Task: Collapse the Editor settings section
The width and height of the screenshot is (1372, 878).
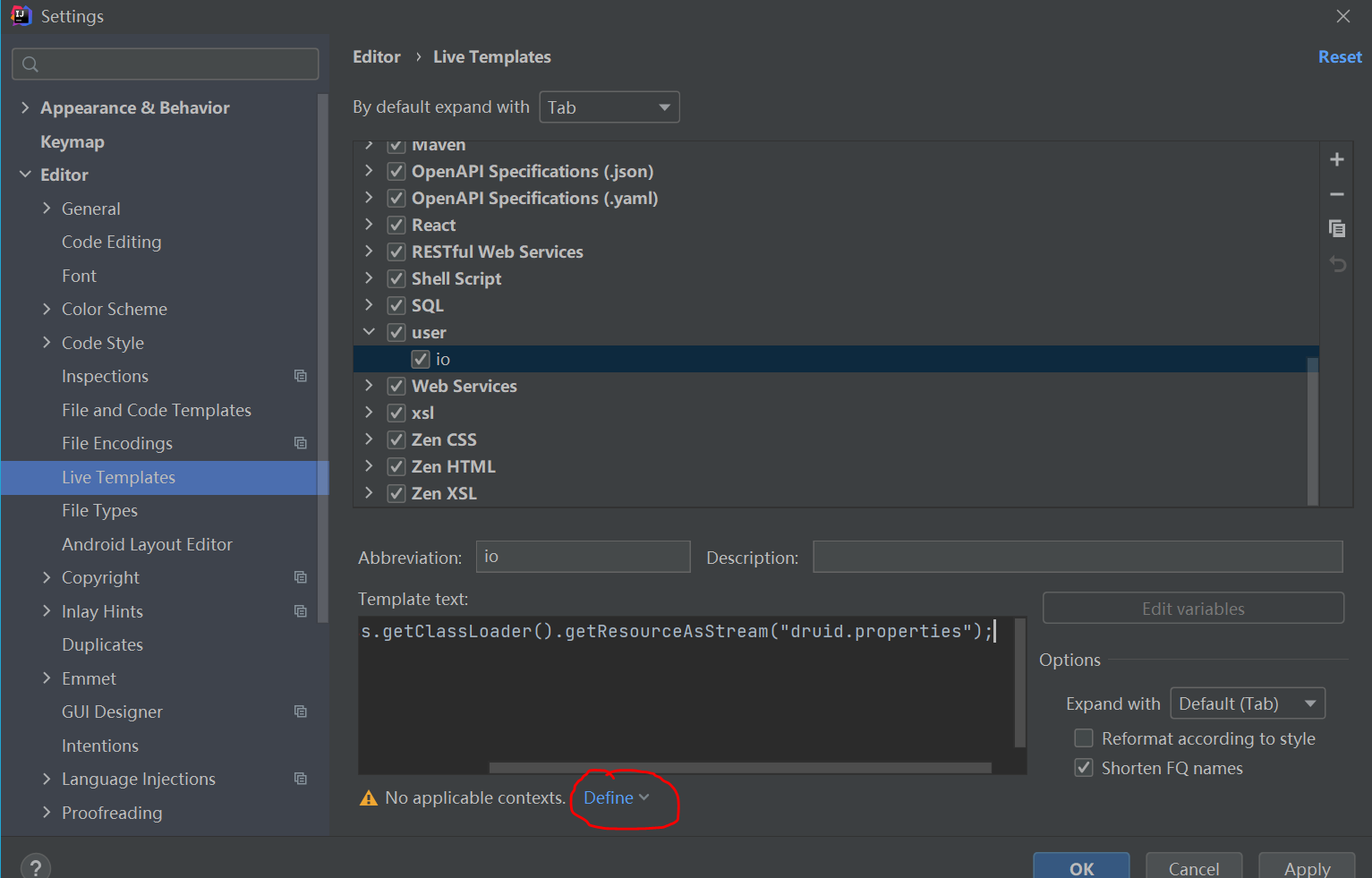Action: click(x=25, y=175)
